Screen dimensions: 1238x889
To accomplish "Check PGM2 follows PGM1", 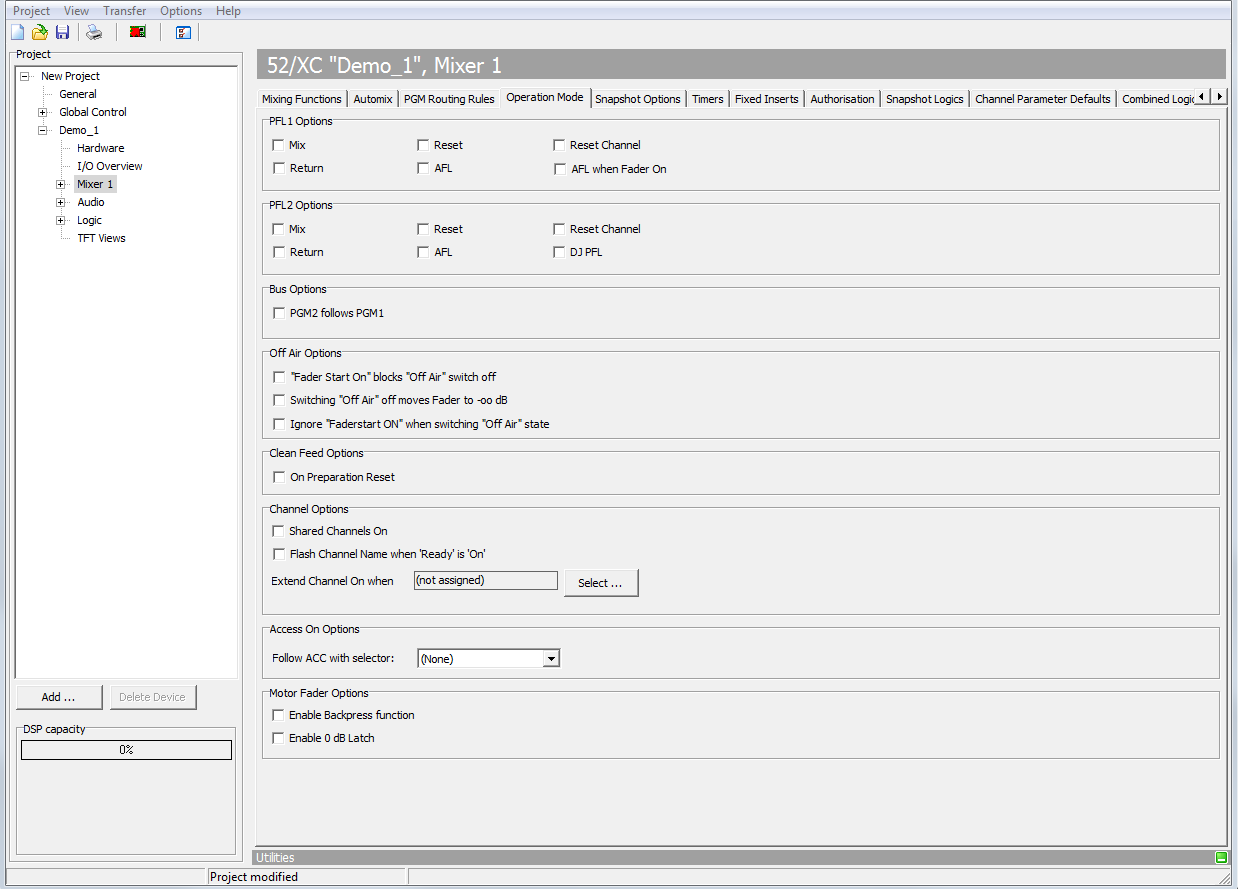I will (x=278, y=312).
